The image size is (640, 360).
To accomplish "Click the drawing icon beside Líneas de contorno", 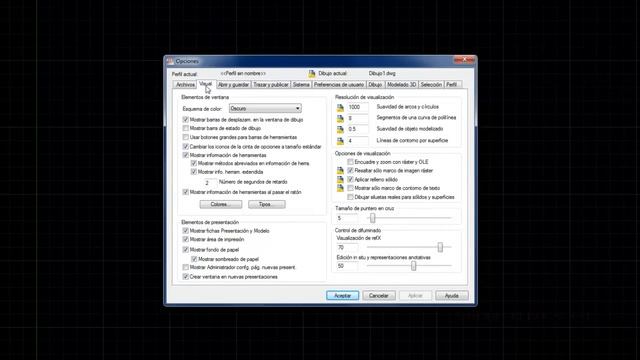I will tap(340, 141).
